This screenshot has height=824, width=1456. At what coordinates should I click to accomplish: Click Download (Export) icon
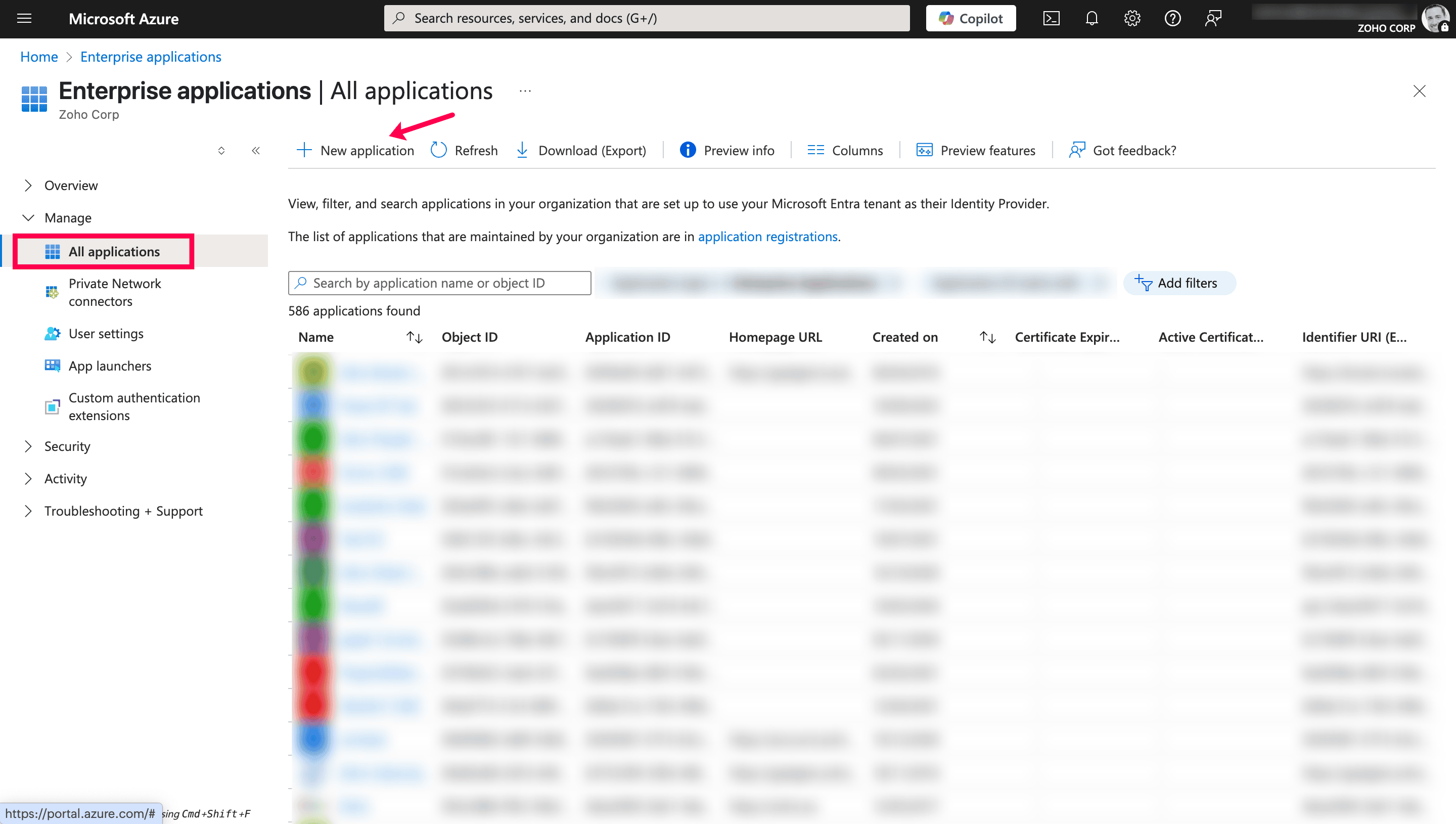(x=522, y=150)
